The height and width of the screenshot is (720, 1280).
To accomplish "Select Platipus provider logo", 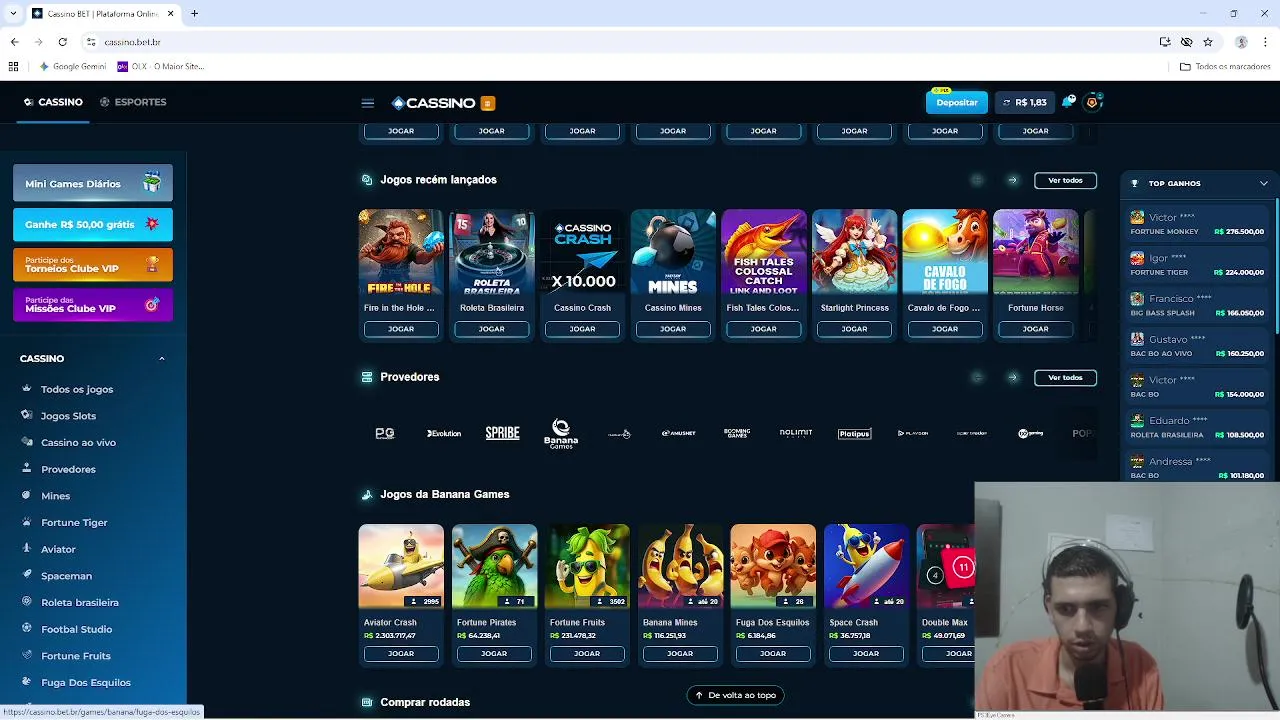I will (855, 433).
